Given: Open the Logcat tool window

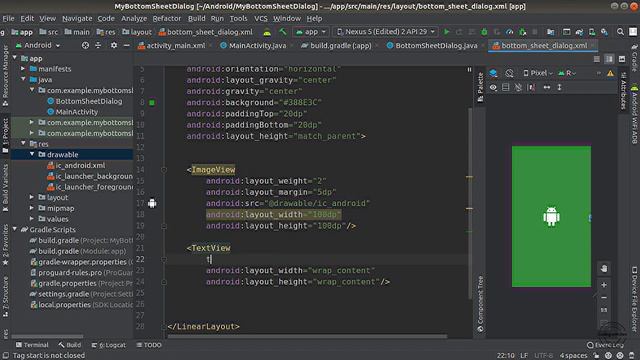Looking at the screenshot, I should tap(109, 345).
